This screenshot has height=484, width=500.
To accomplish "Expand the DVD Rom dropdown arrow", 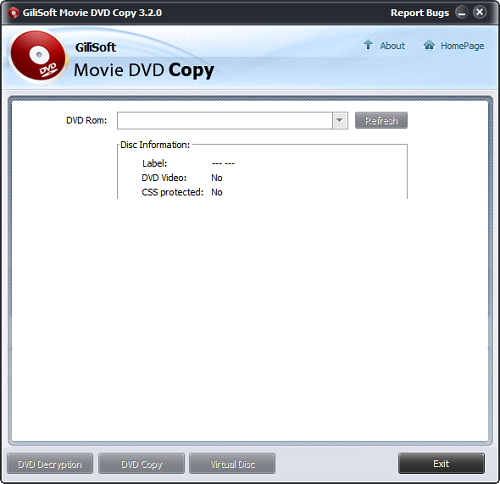I will pos(340,120).
